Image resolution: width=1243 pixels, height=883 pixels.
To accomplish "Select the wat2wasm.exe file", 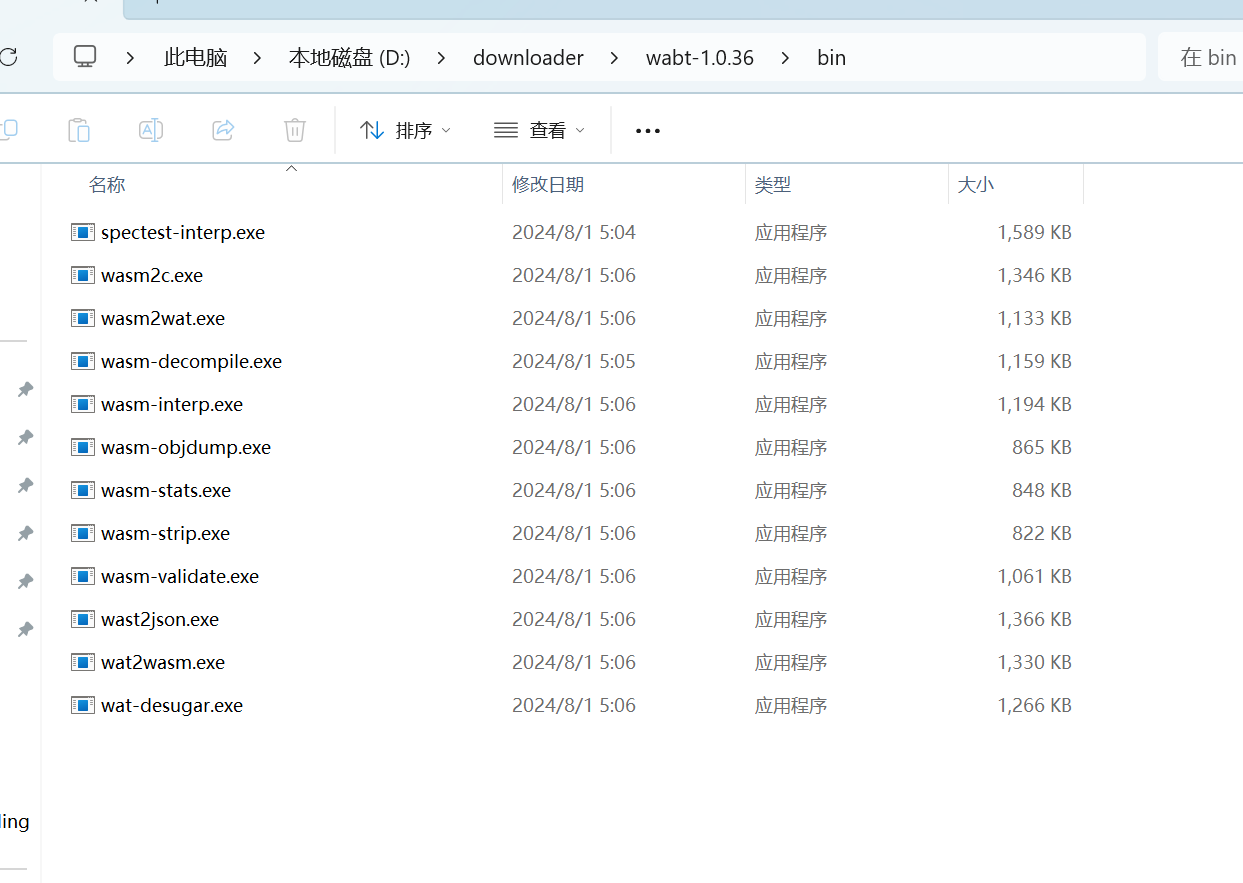I will [x=163, y=662].
